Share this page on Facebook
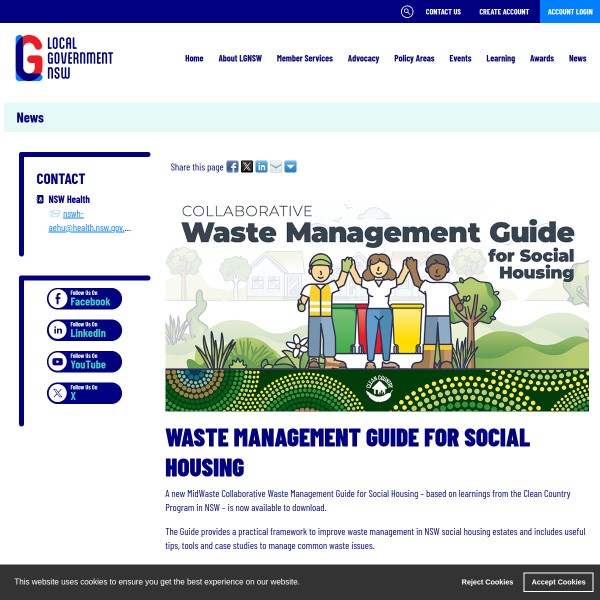The height and width of the screenshot is (600, 600). [x=232, y=167]
